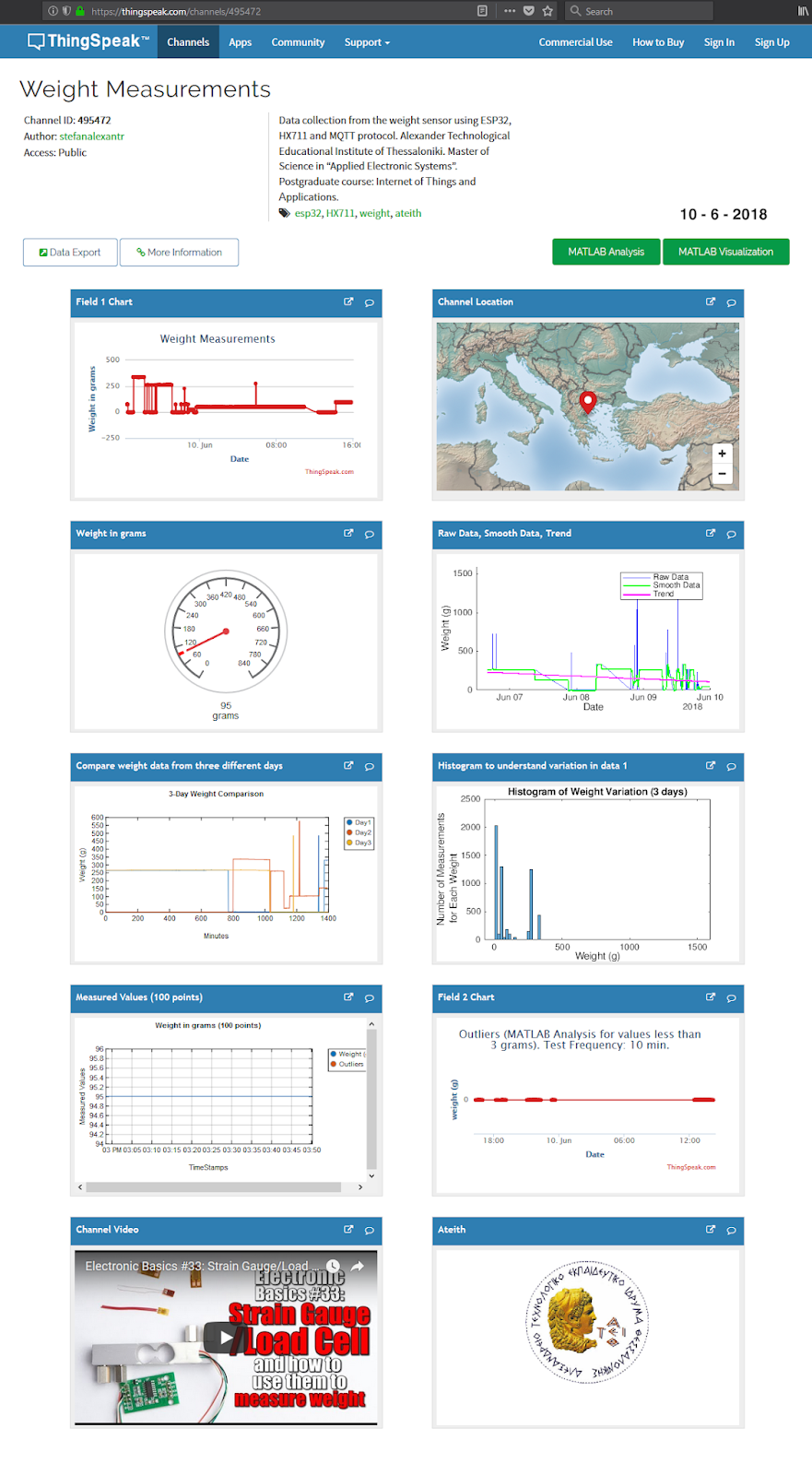
Task: Click Field 2 Chart comment icon
Action: [x=731, y=997]
